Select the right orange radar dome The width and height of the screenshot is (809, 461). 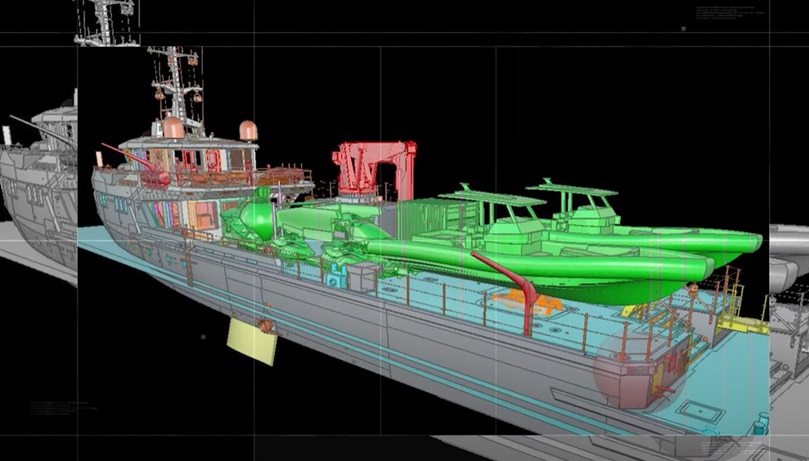[247, 130]
